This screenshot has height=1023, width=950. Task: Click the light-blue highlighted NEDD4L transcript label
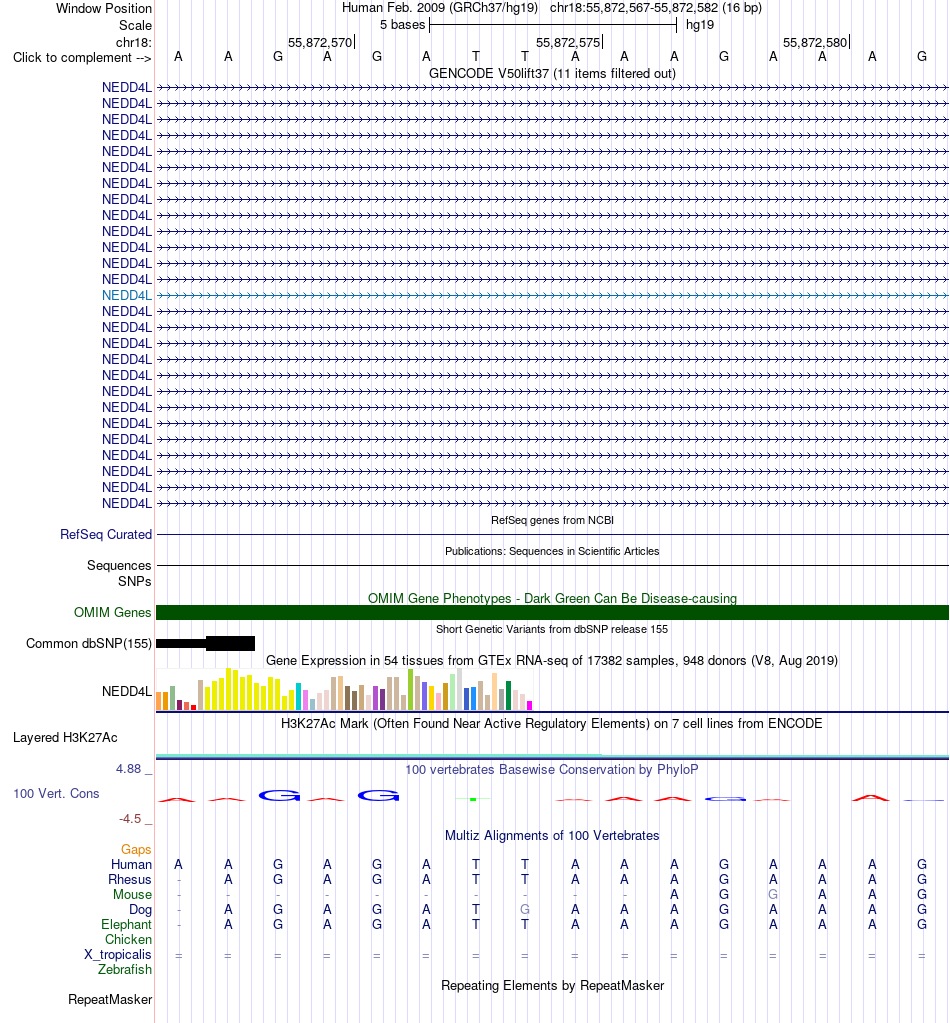[x=127, y=296]
